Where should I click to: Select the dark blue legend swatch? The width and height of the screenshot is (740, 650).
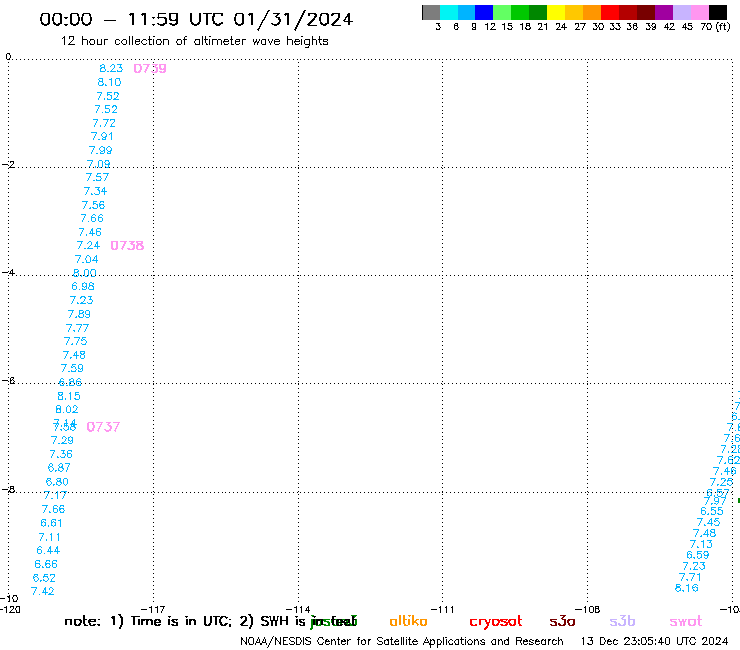484,12
